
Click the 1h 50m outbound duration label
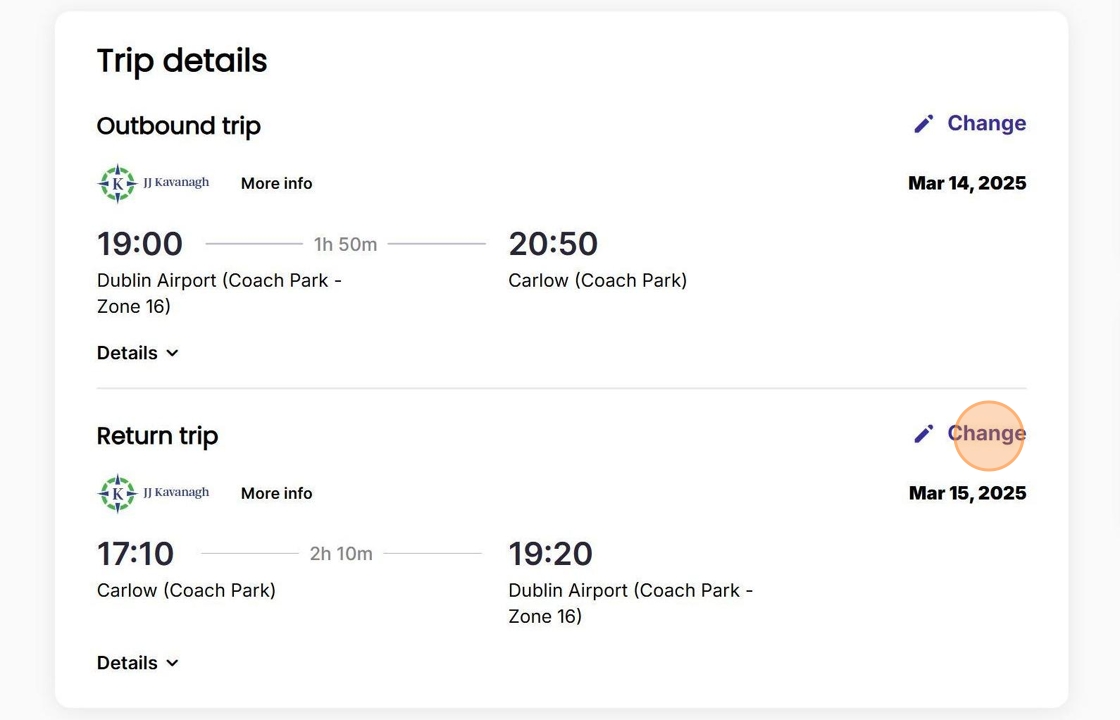click(345, 244)
